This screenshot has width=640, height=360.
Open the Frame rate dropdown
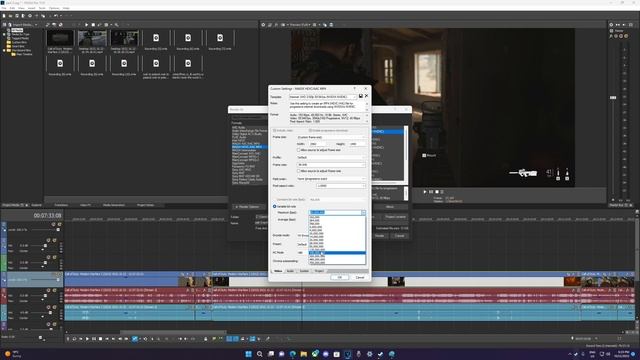click(x=331, y=164)
